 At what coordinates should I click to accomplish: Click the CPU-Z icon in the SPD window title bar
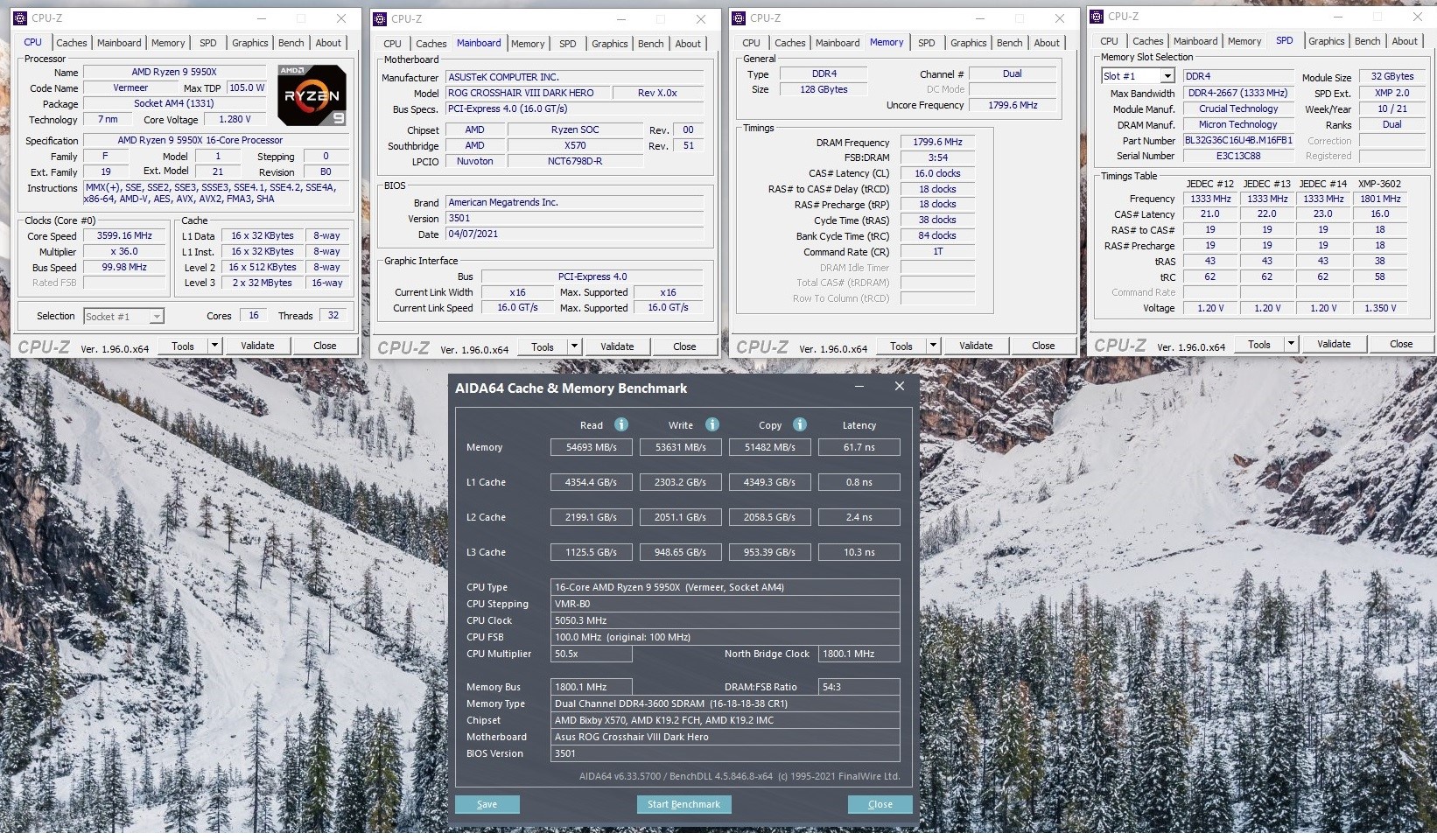pyautogui.click(x=1097, y=16)
